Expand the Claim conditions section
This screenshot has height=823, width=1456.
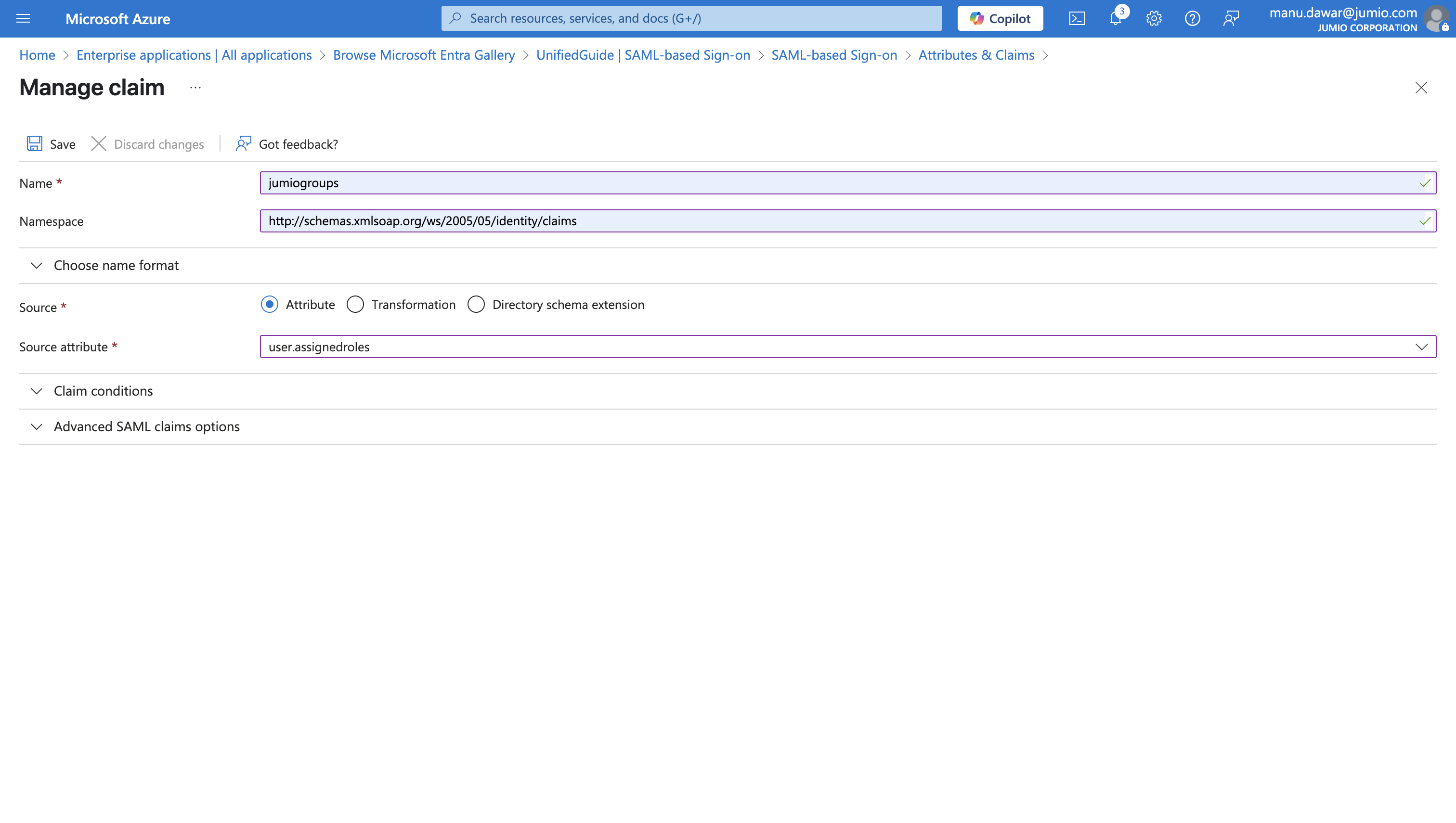(x=103, y=391)
